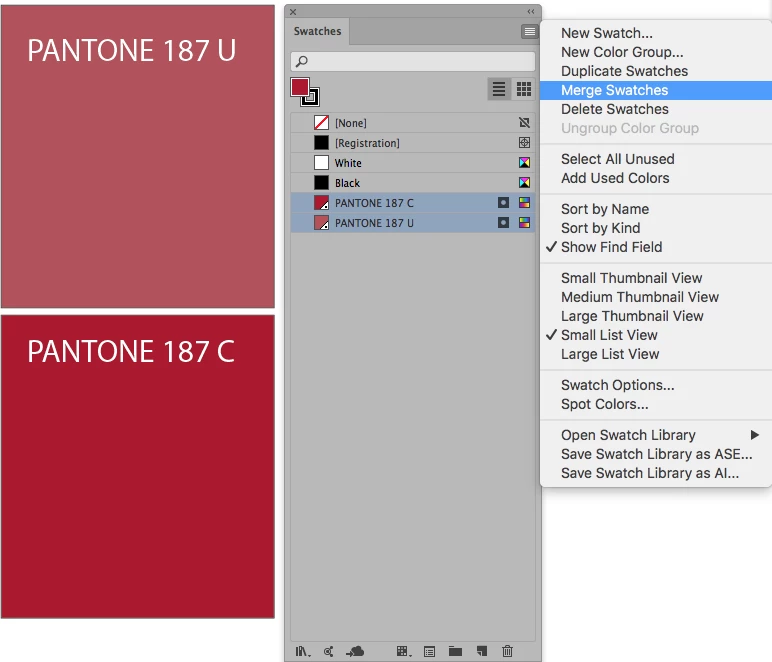The width and height of the screenshot is (772, 662).
Task: Click the PANTONE 187 C swatch thumbnail
Action: pos(321,203)
